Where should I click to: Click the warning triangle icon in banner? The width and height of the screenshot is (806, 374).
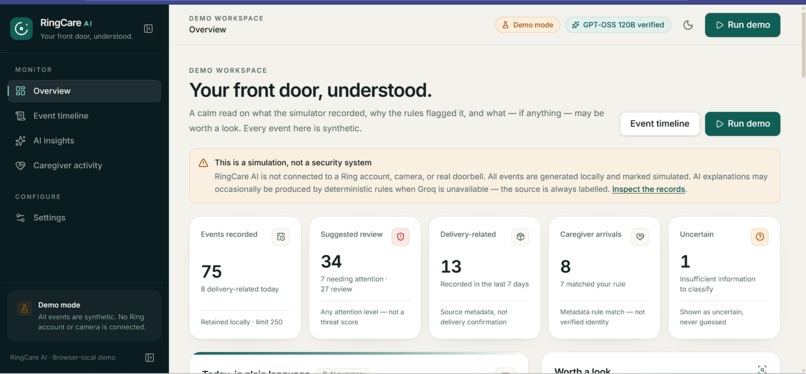pos(204,163)
